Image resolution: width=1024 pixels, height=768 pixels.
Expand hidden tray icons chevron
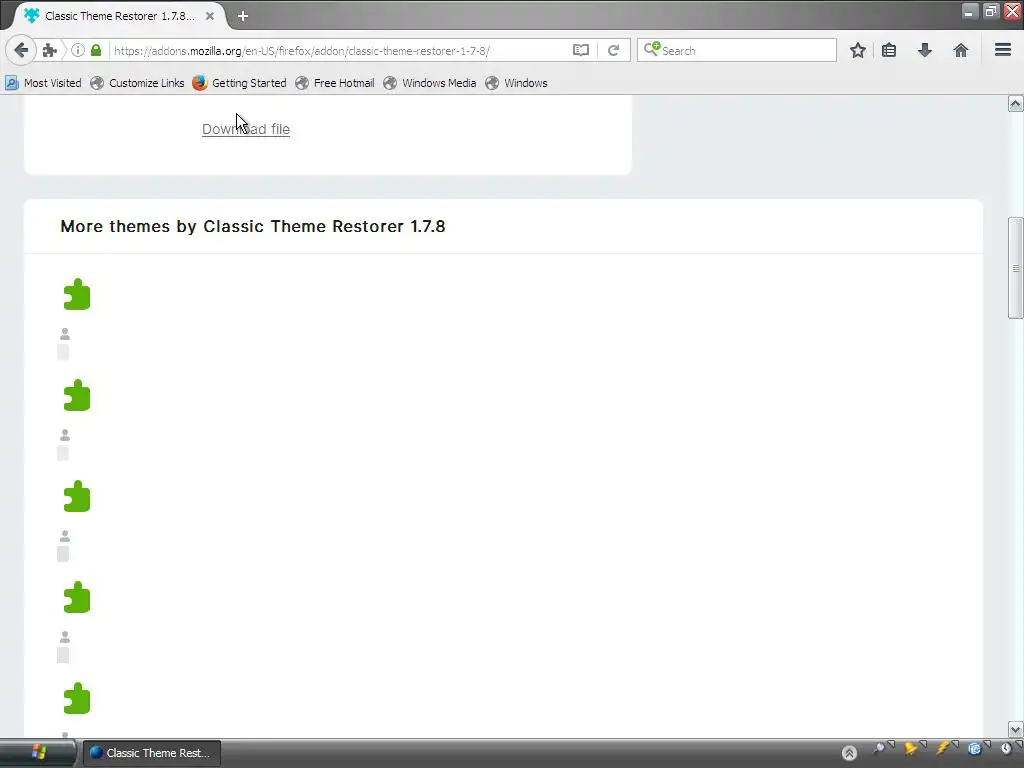[849, 753]
